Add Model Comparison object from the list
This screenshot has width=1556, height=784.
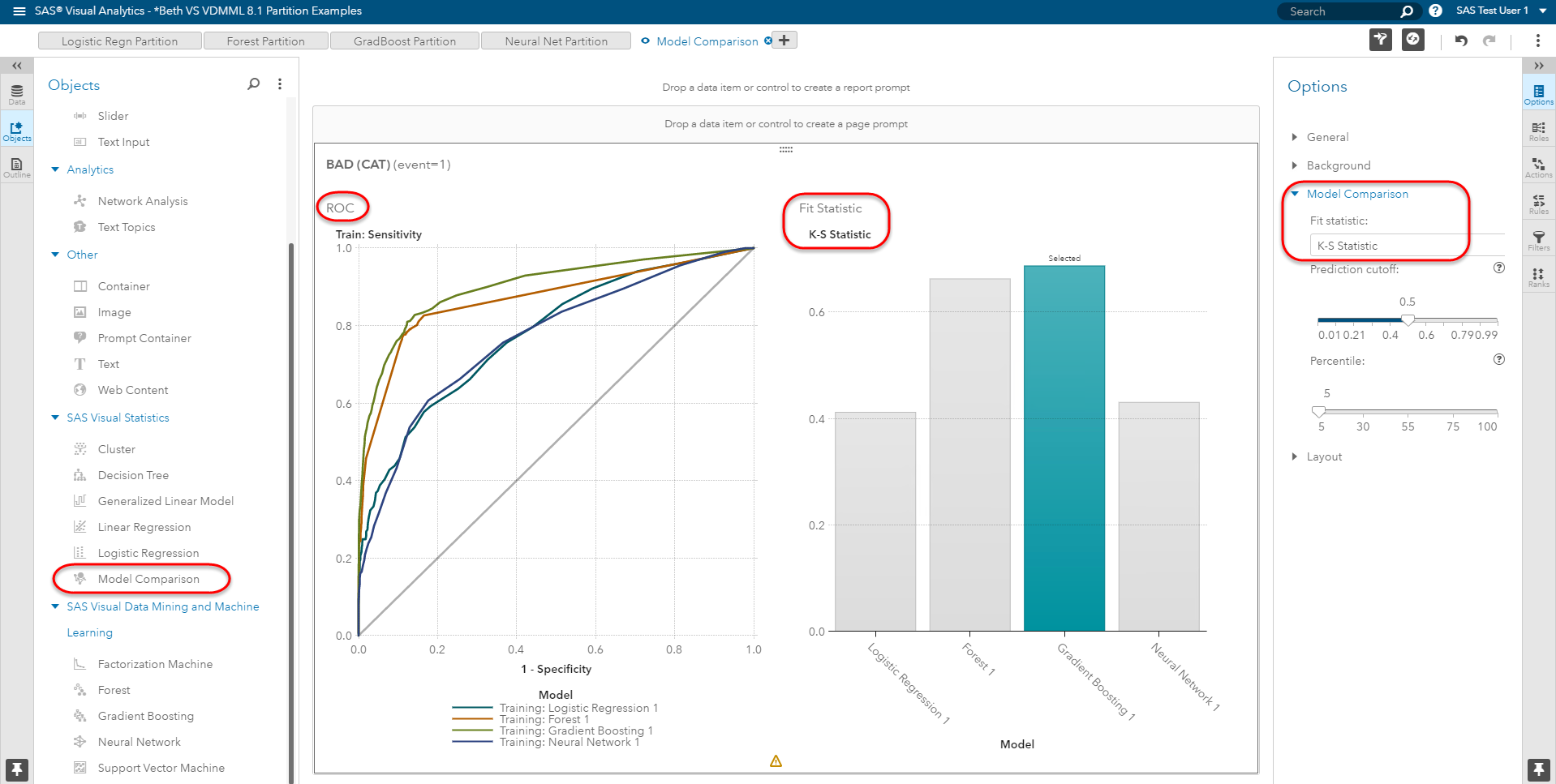coord(148,578)
